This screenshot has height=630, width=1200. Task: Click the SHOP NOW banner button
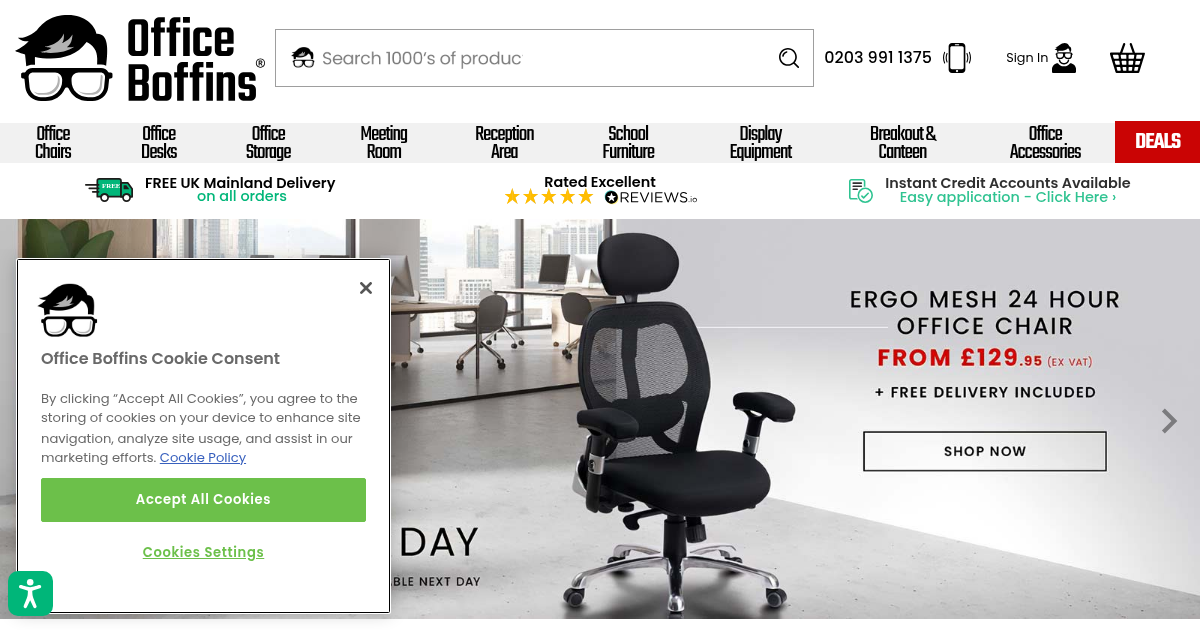985,451
